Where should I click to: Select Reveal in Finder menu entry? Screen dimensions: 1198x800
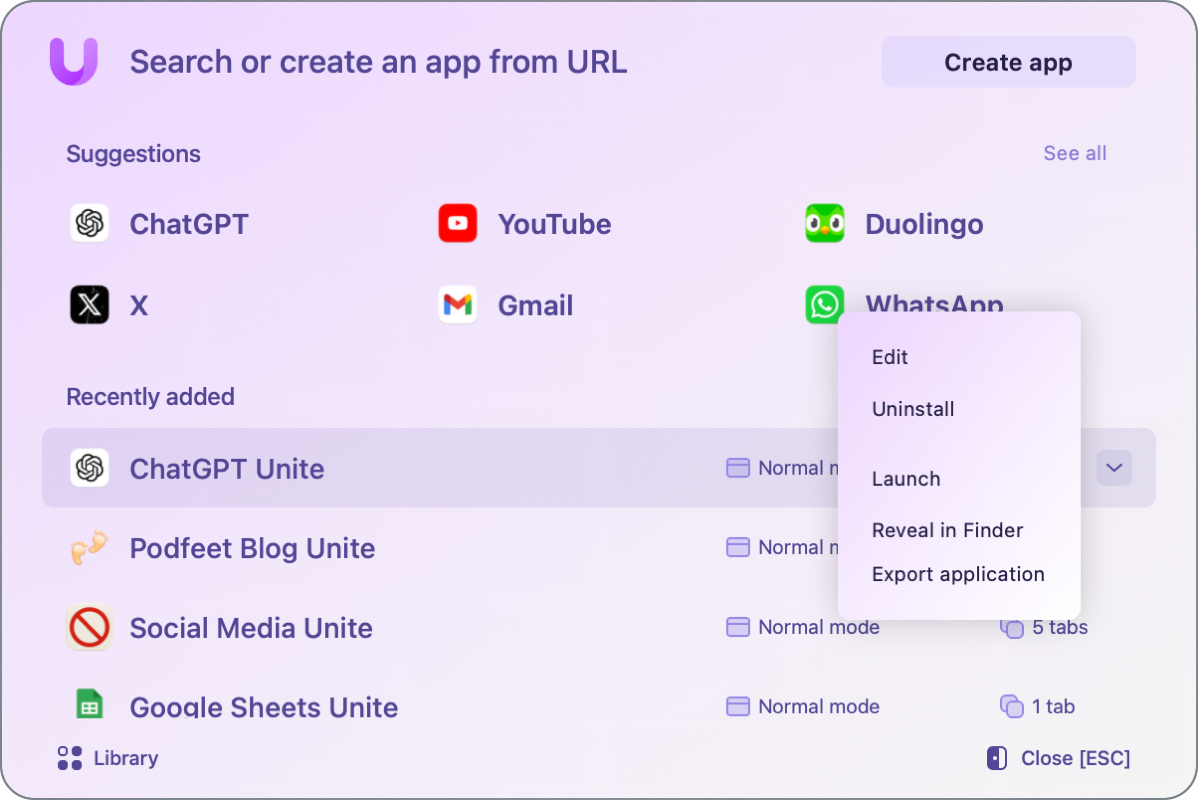[947, 530]
